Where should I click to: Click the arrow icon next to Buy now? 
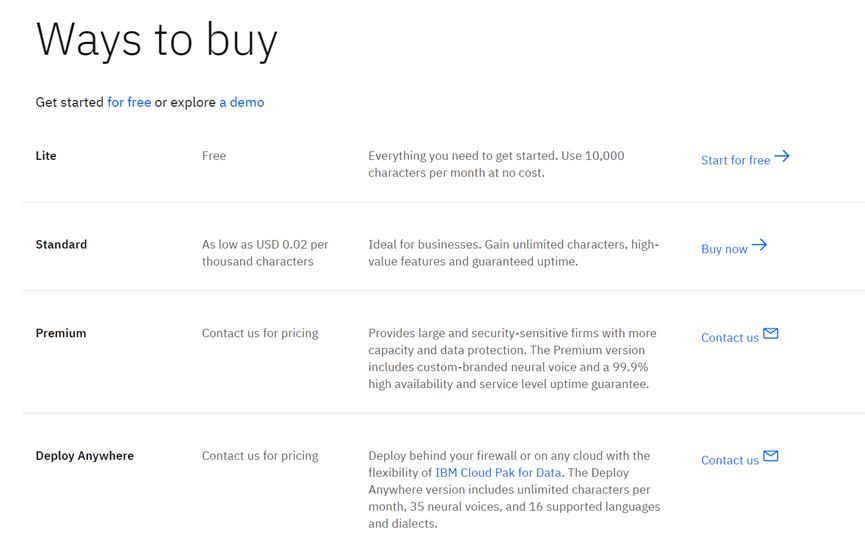click(x=760, y=245)
